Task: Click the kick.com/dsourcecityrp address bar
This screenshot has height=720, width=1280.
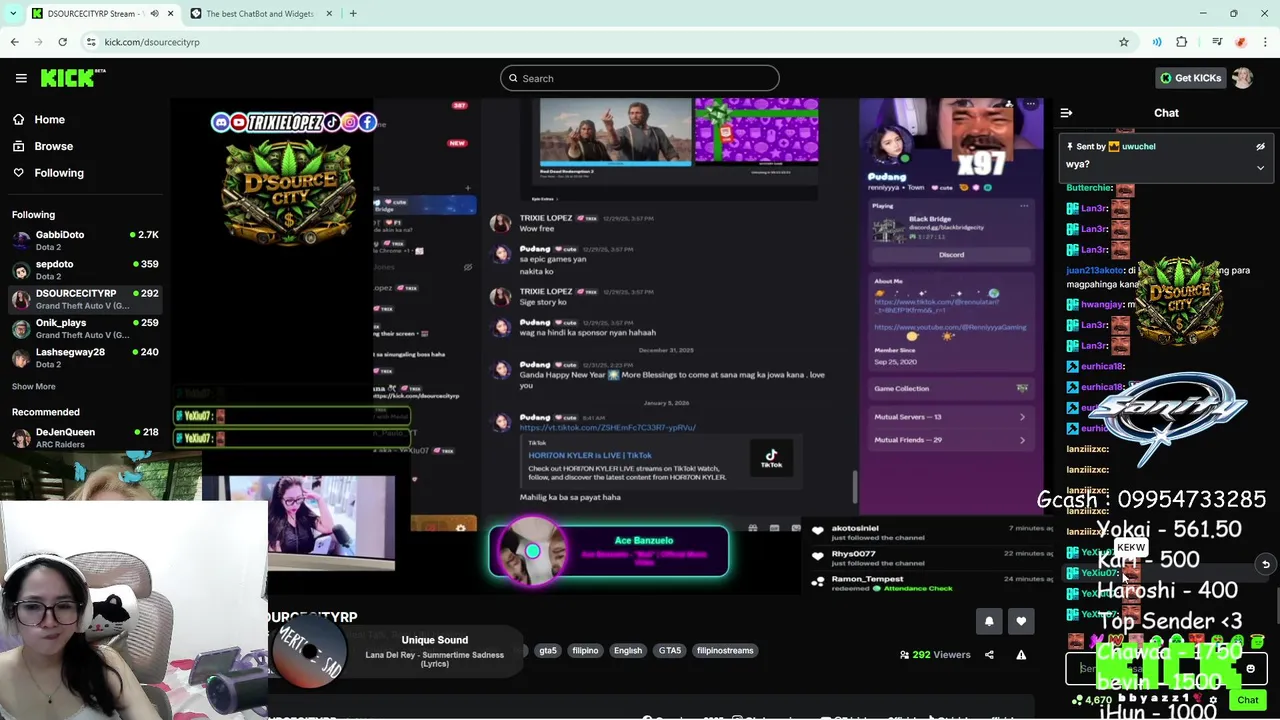Action: [x=600, y=42]
